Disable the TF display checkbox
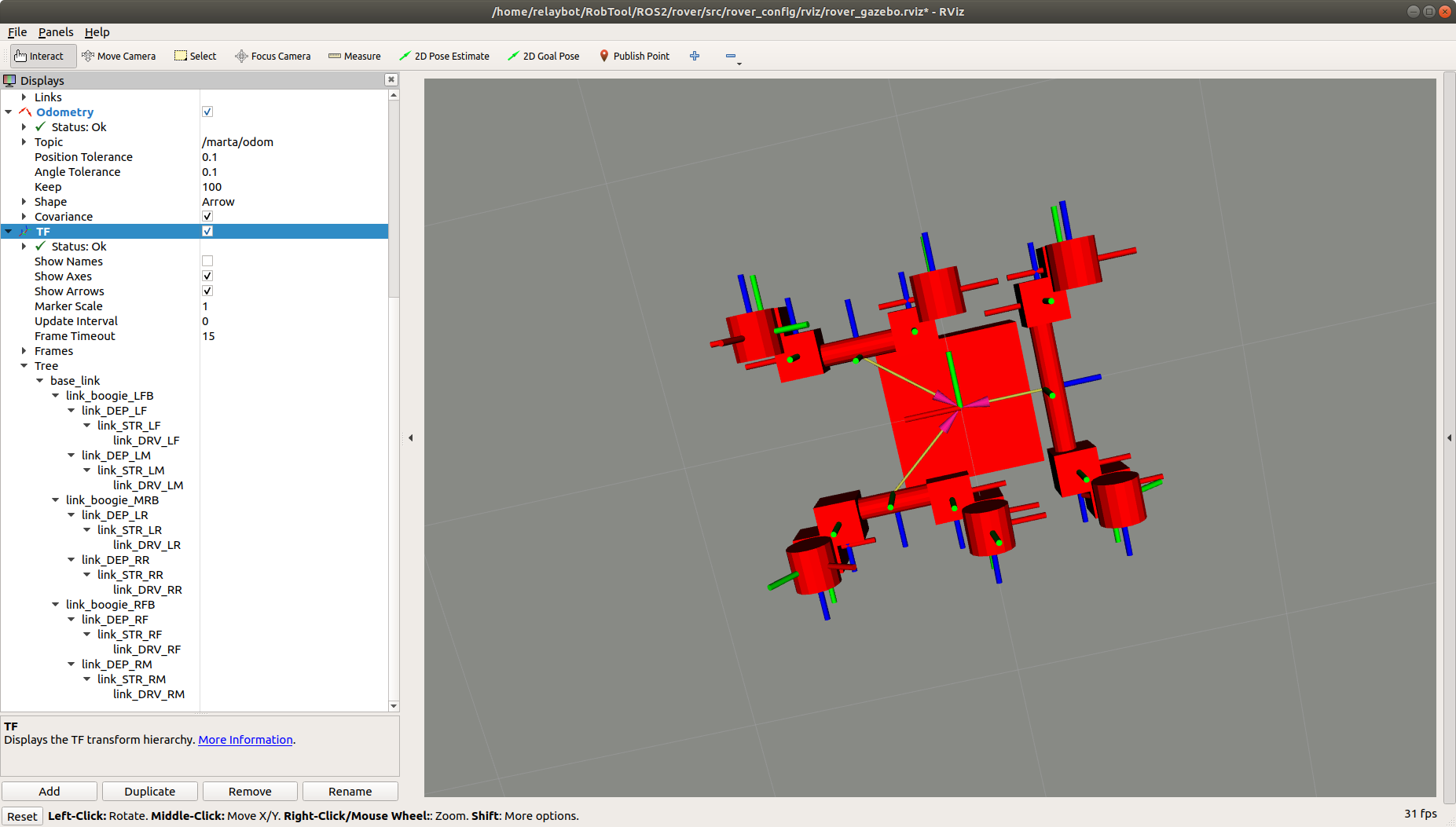 [x=207, y=232]
